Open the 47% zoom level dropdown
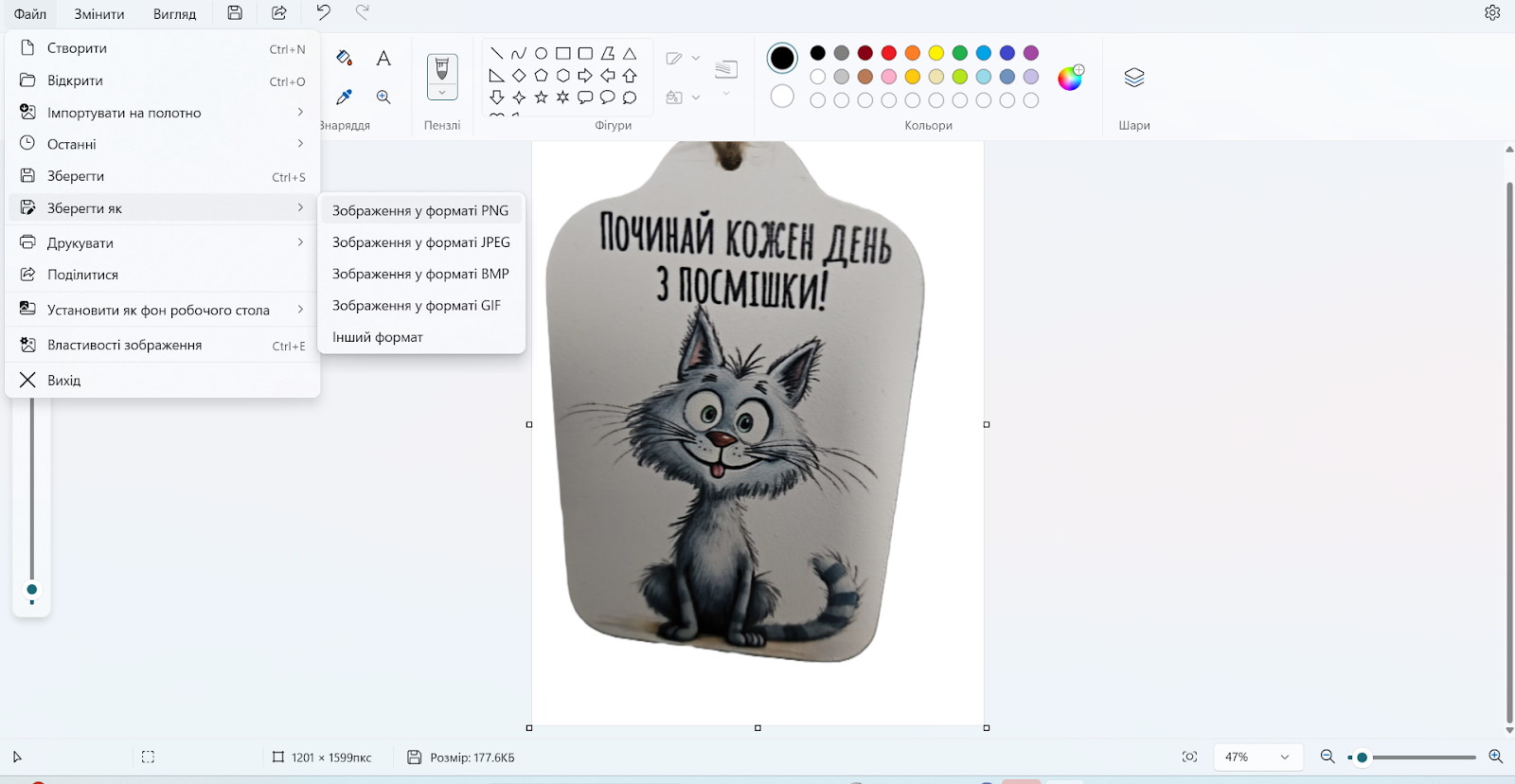The height and width of the screenshot is (784, 1515). pyautogui.click(x=1257, y=757)
